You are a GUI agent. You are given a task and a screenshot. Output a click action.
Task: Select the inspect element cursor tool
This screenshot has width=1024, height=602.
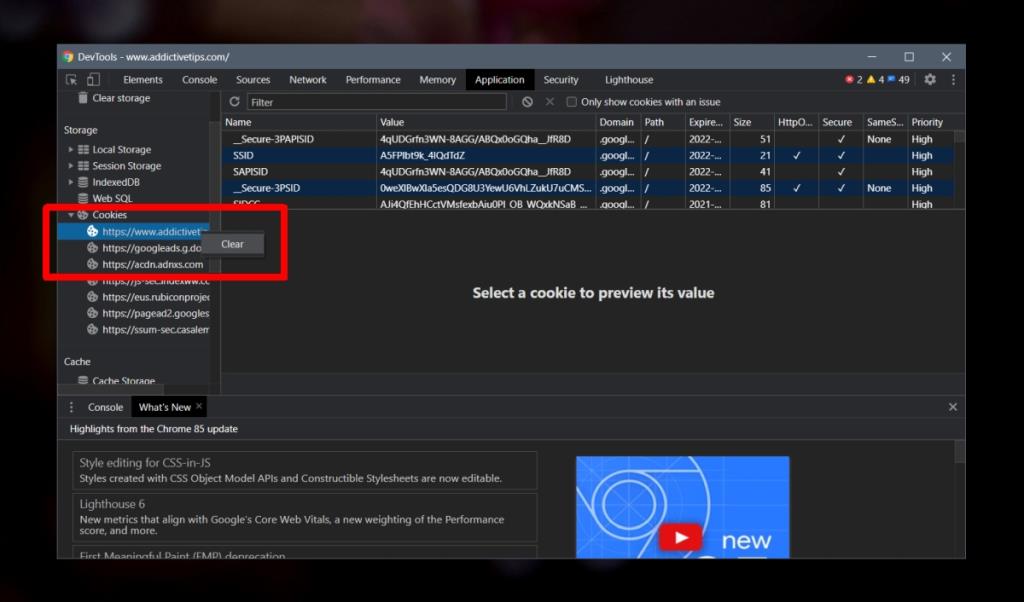(70, 79)
